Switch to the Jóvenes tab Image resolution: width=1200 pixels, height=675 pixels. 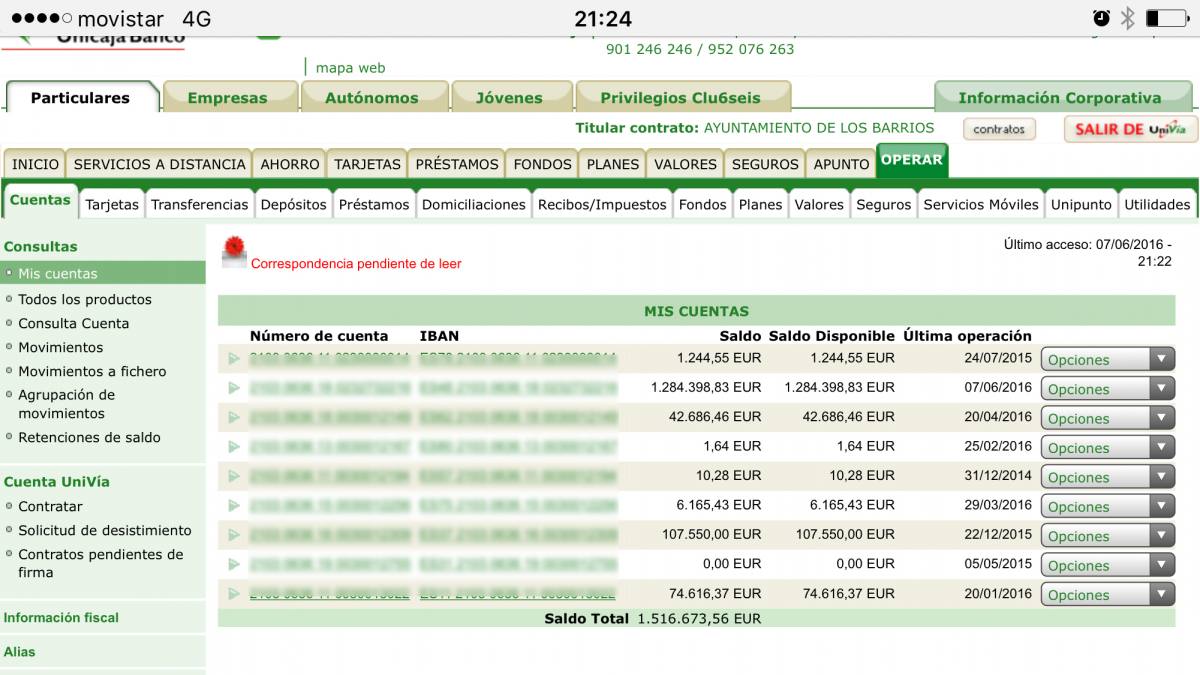(x=510, y=97)
